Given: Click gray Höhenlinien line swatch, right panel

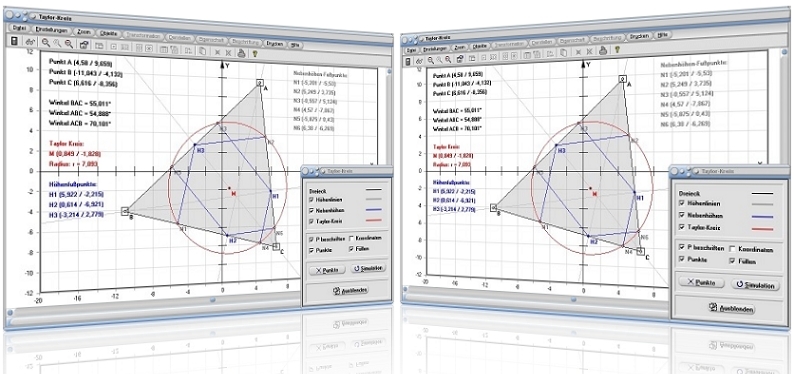Looking at the screenshot, I should tap(763, 205).
